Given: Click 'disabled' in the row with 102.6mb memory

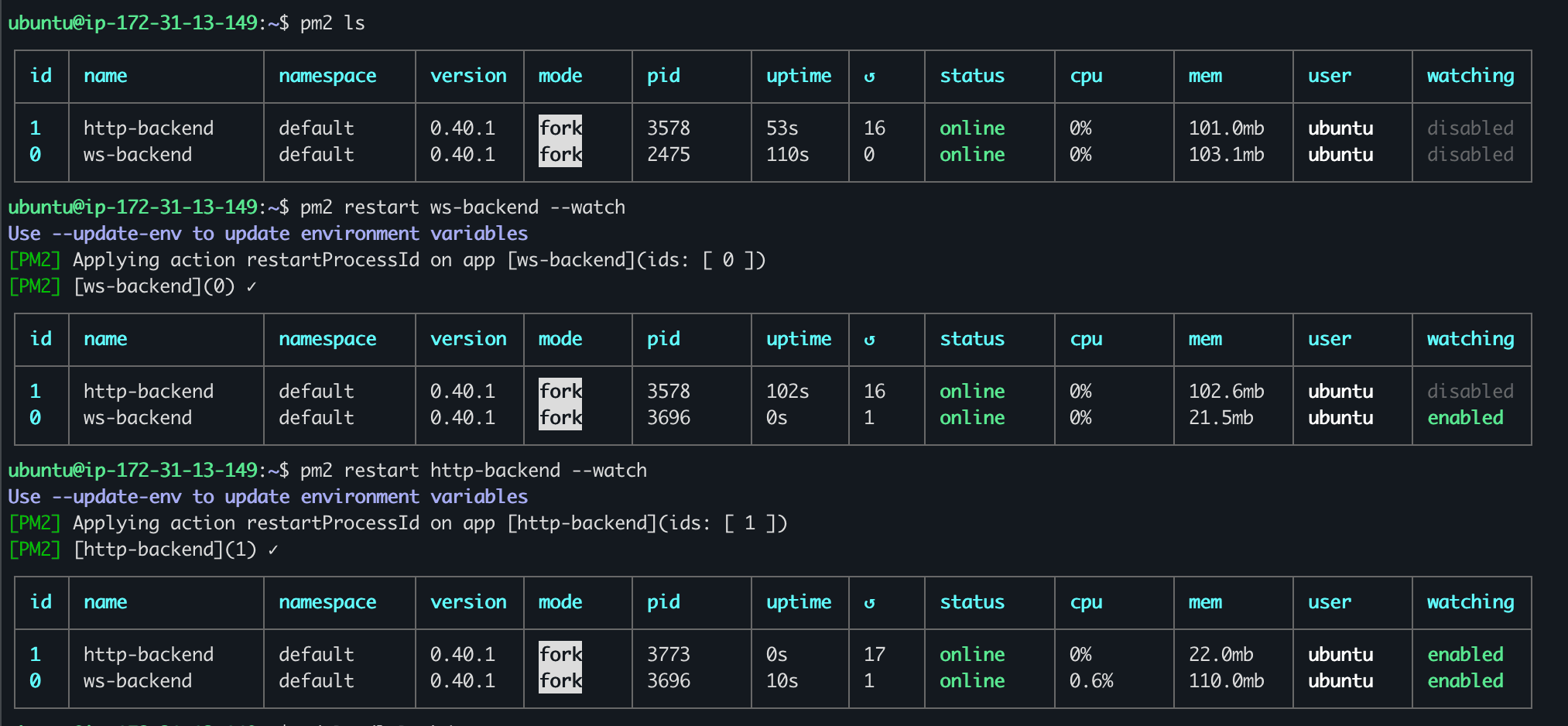Looking at the screenshot, I should point(1470,391).
